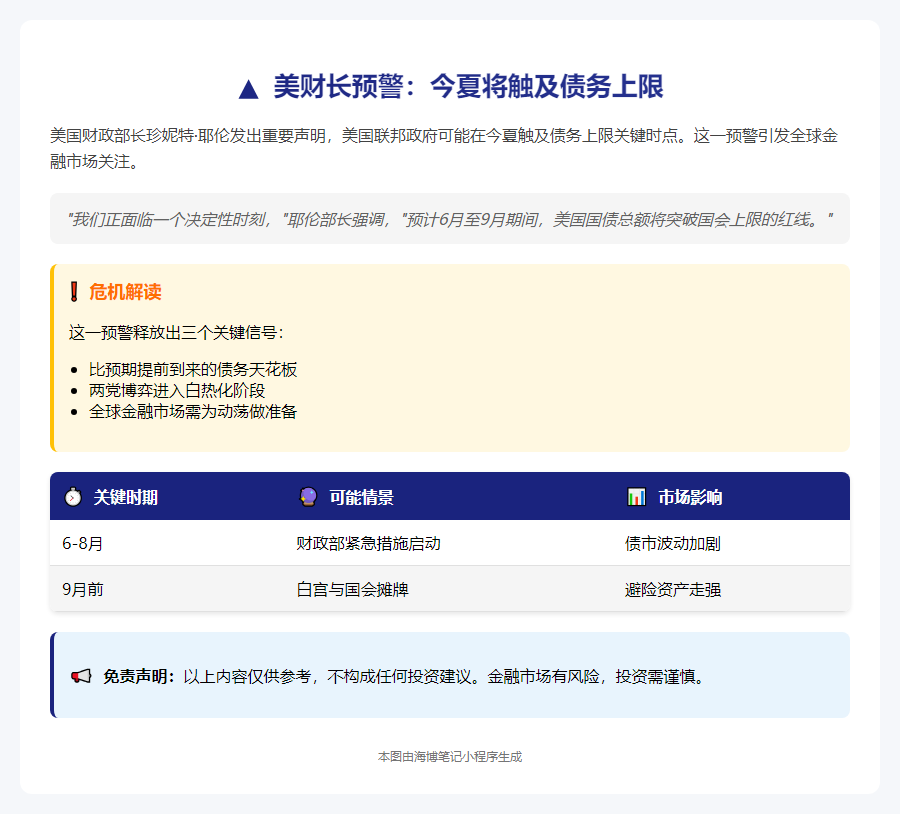The image size is (900, 814).
Task: Click the warning triangle icon in the title
Action: point(249,89)
